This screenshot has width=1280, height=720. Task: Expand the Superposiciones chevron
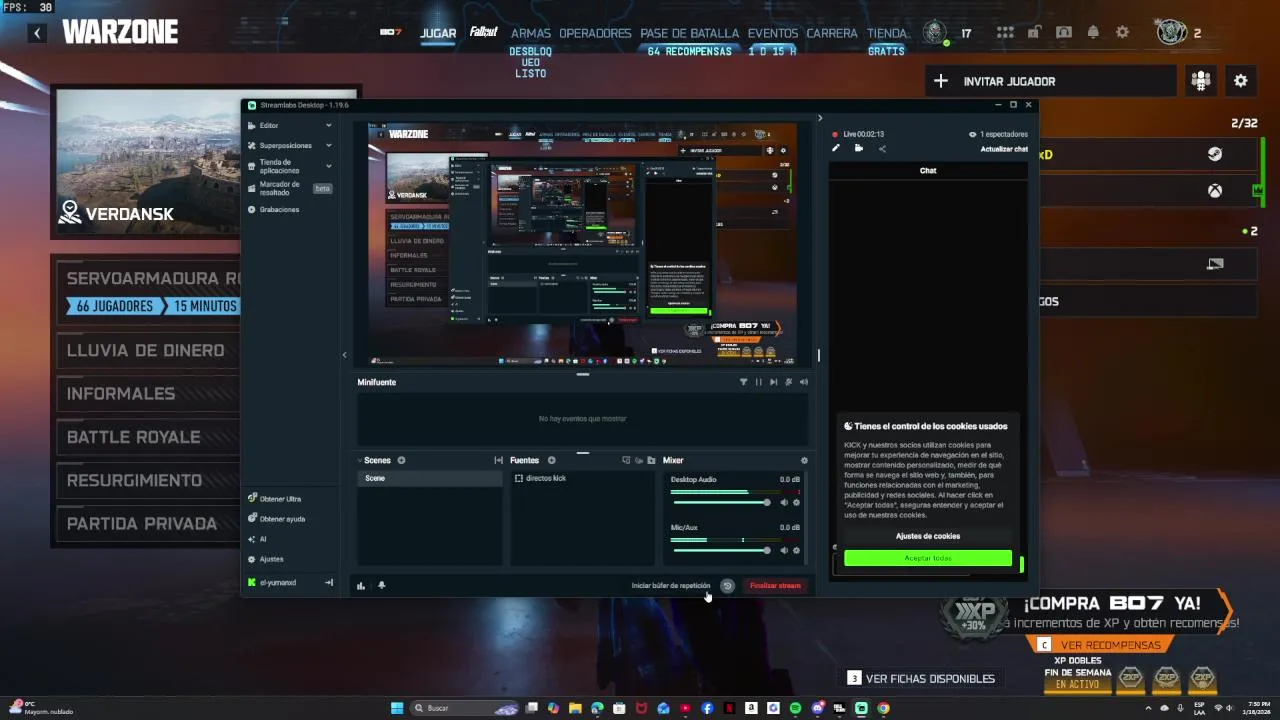click(x=328, y=145)
